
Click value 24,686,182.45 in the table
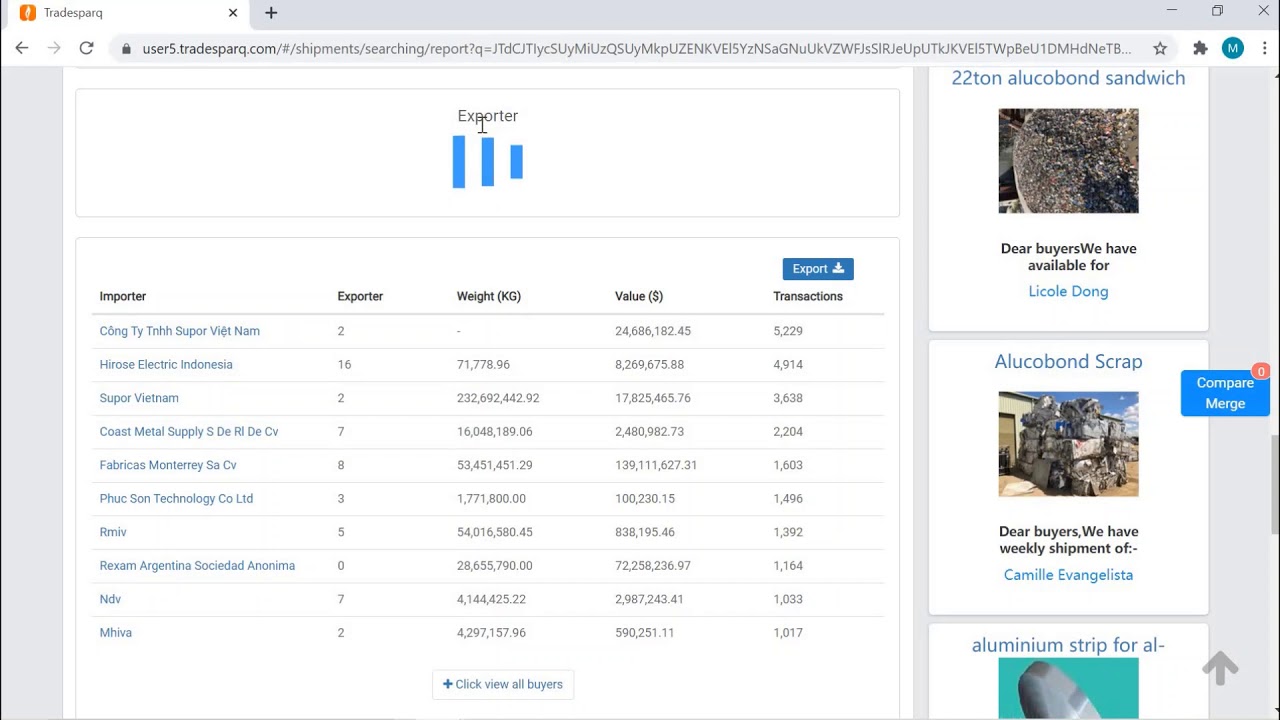(x=653, y=331)
